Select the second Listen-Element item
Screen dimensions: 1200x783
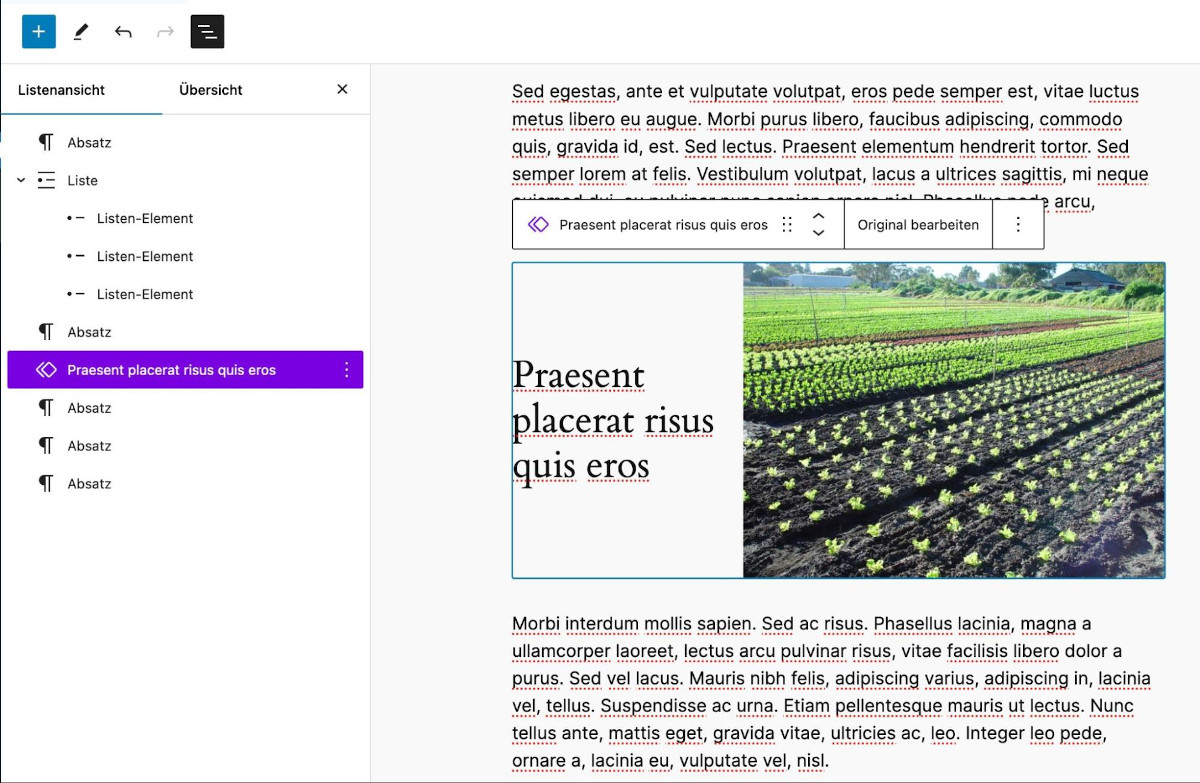tap(185, 257)
